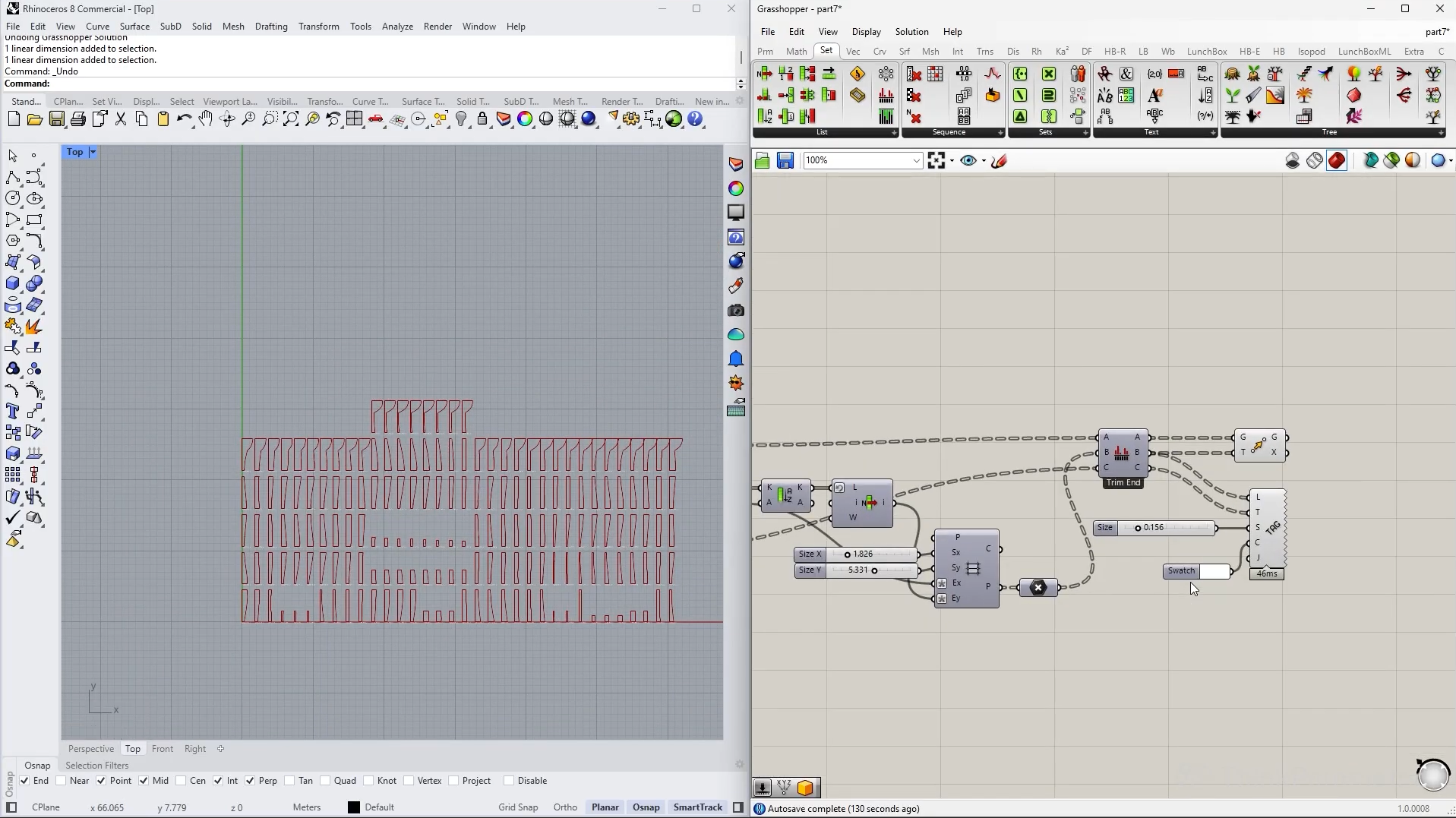This screenshot has height=818, width=1456.
Task: Enable the Near osnap checkbox
Action: click(62, 781)
